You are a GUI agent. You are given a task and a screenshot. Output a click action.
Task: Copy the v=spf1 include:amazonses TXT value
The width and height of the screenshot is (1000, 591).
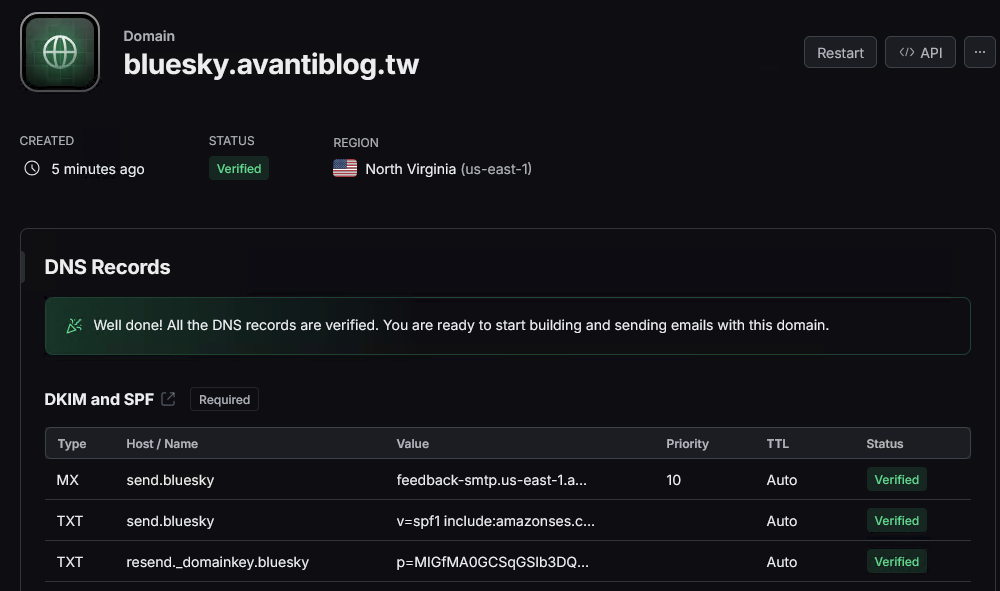(x=495, y=521)
